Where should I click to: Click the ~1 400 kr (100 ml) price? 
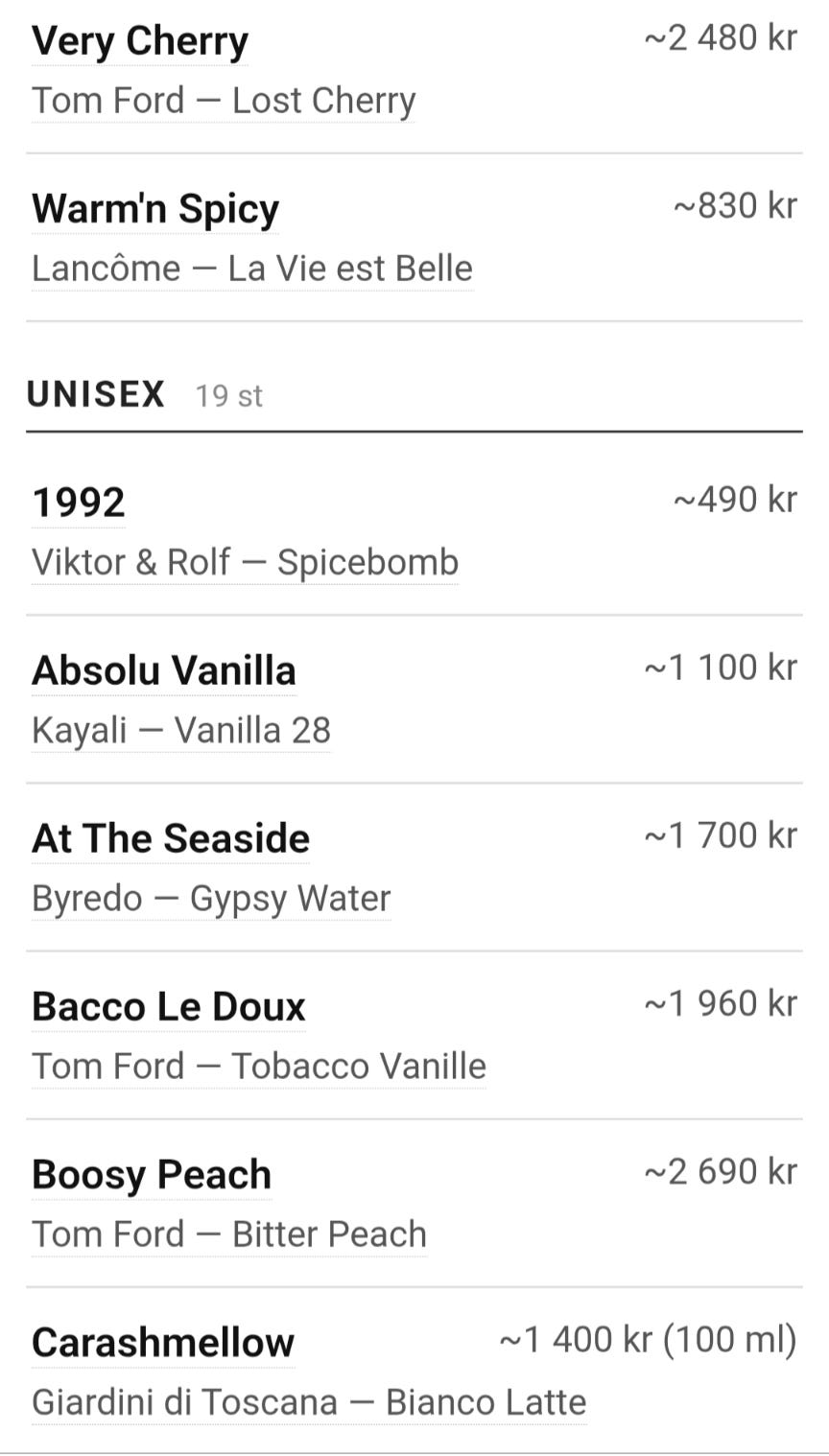tap(649, 1340)
